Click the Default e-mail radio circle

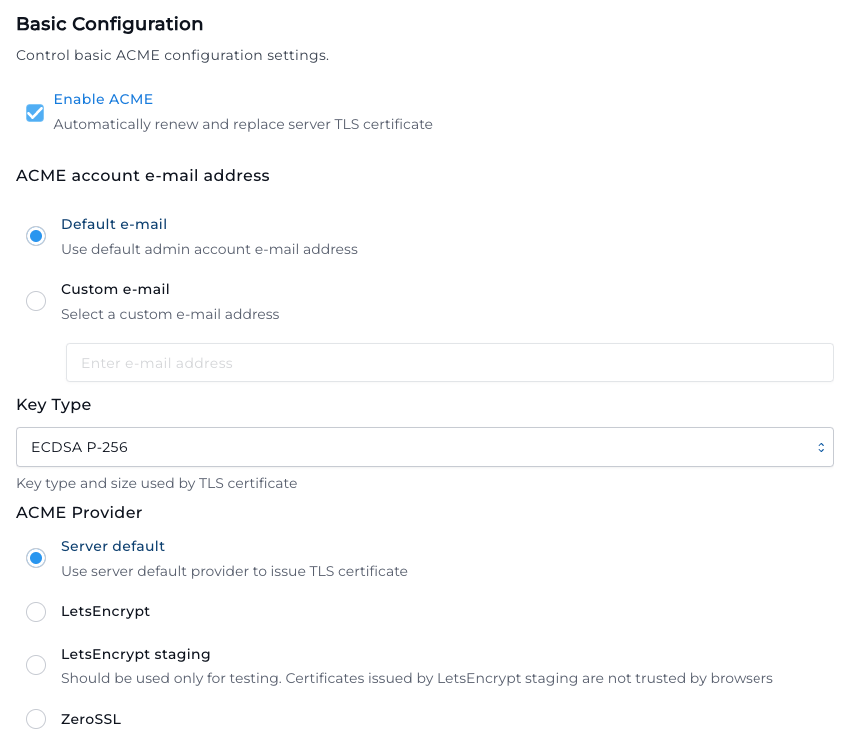coord(36,235)
